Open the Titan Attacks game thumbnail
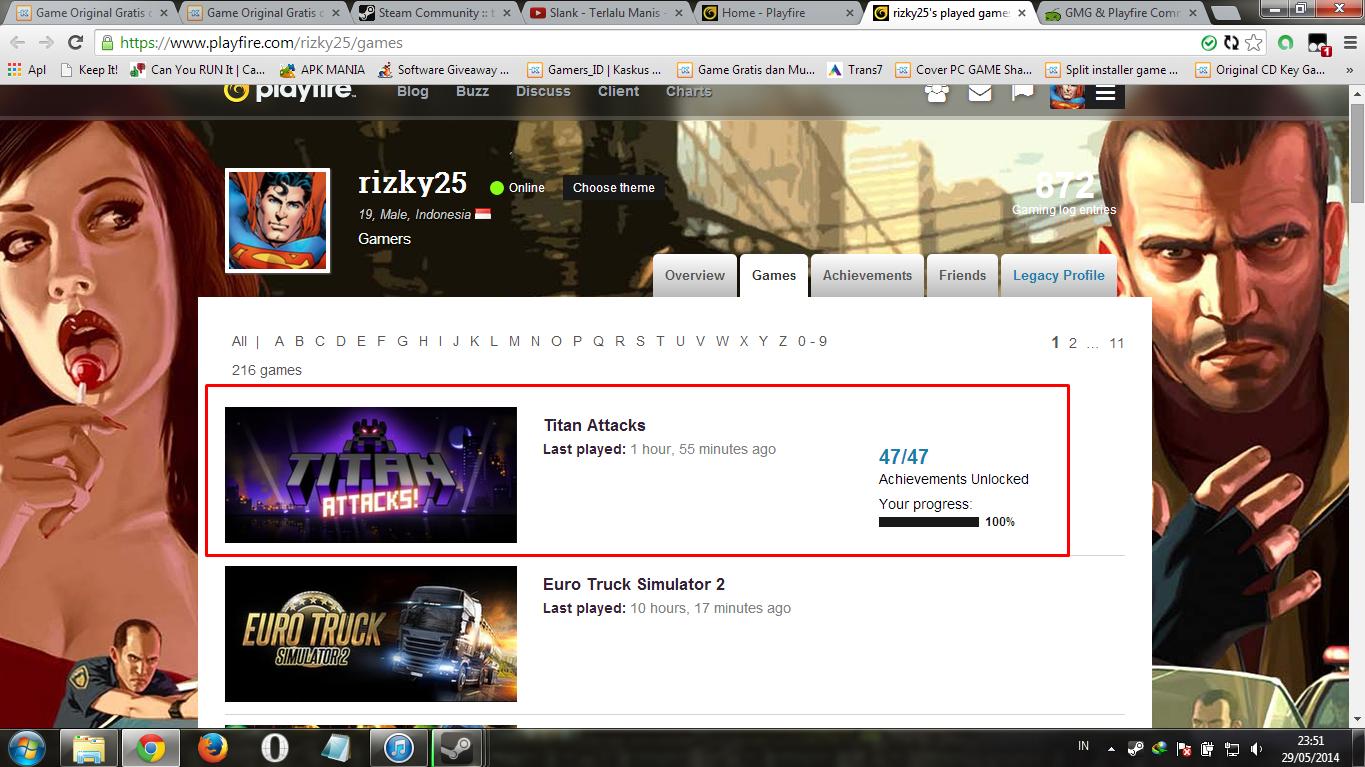This screenshot has height=767, width=1365. pyautogui.click(x=371, y=475)
